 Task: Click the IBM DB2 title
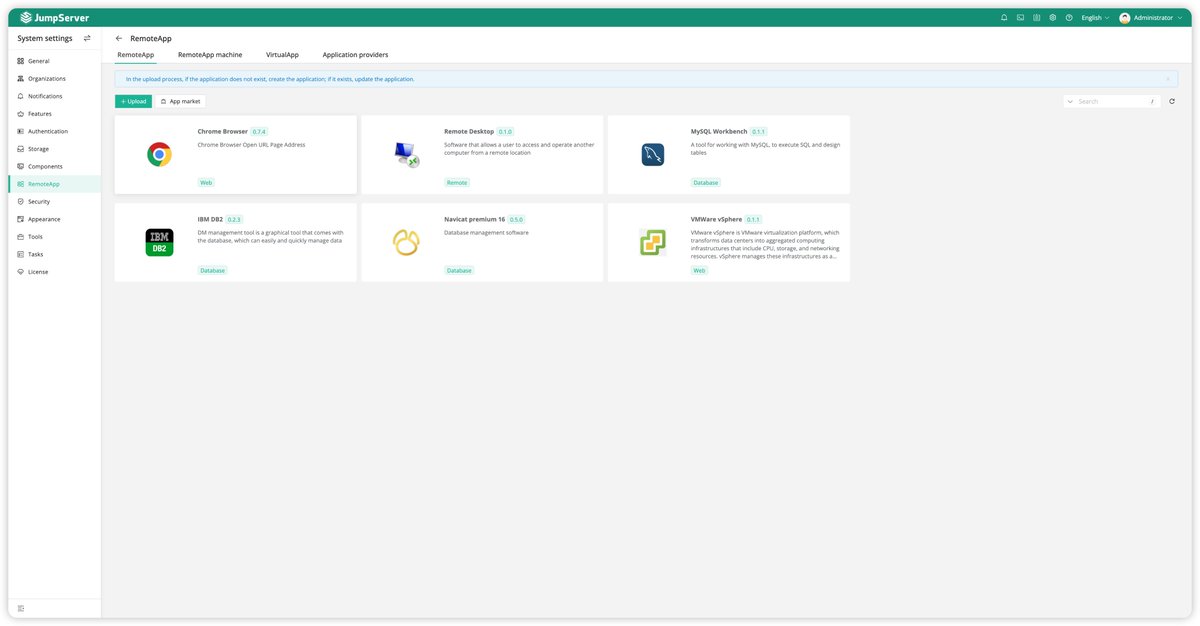coord(210,219)
